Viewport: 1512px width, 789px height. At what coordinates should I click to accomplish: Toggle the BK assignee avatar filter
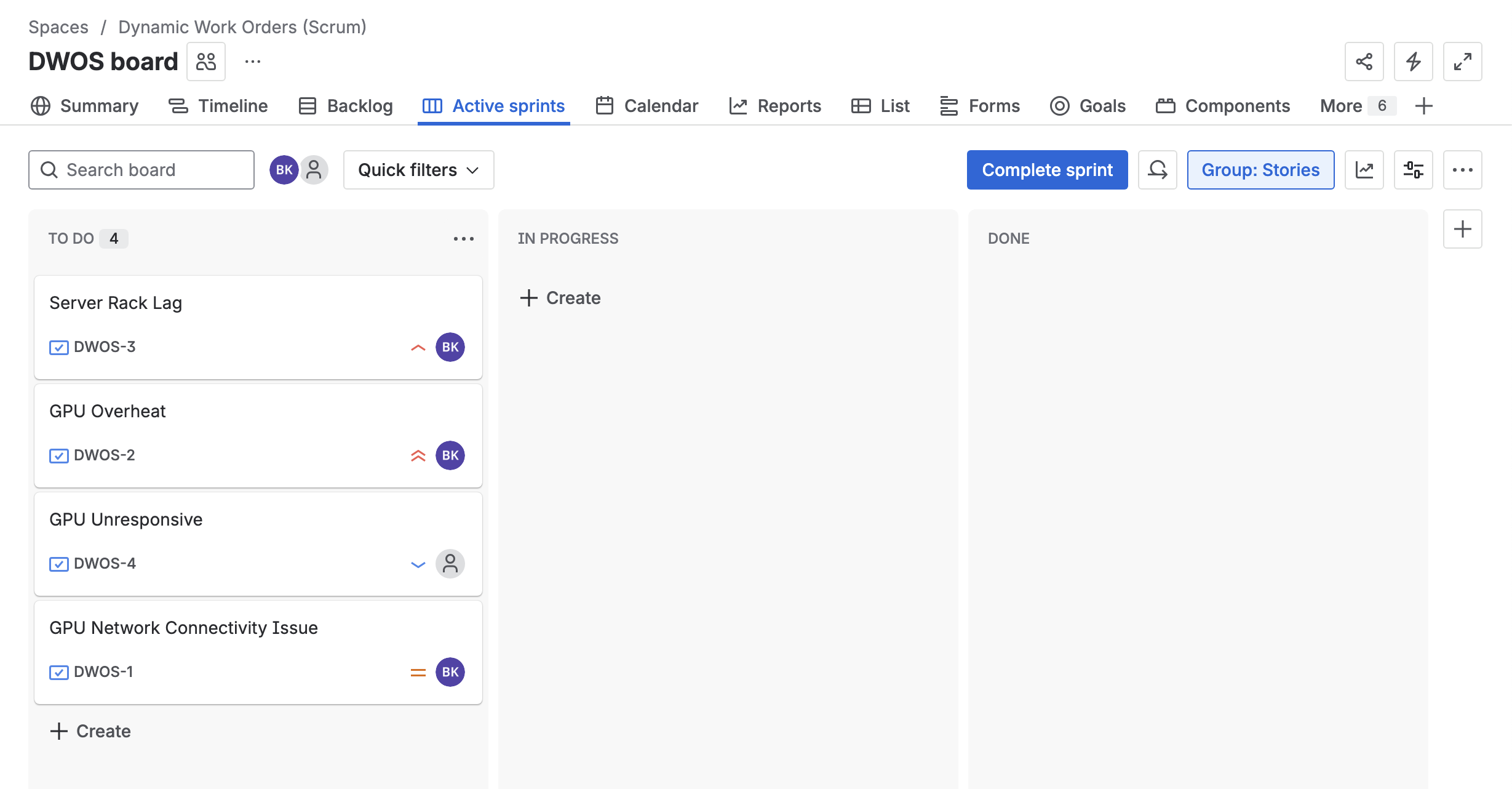click(284, 170)
